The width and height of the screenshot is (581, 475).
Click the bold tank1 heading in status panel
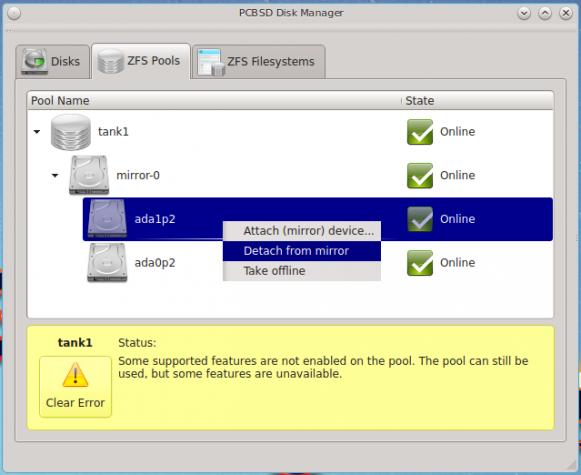point(75,343)
